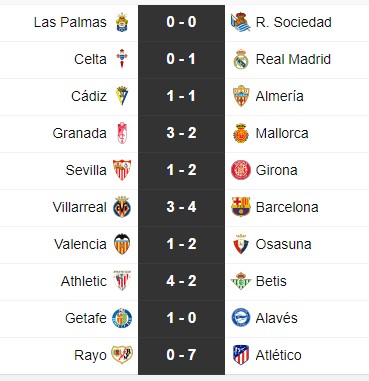The width and height of the screenshot is (369, 381).
Task: Select the Barcelona club badge
Action: click(241, 207)
